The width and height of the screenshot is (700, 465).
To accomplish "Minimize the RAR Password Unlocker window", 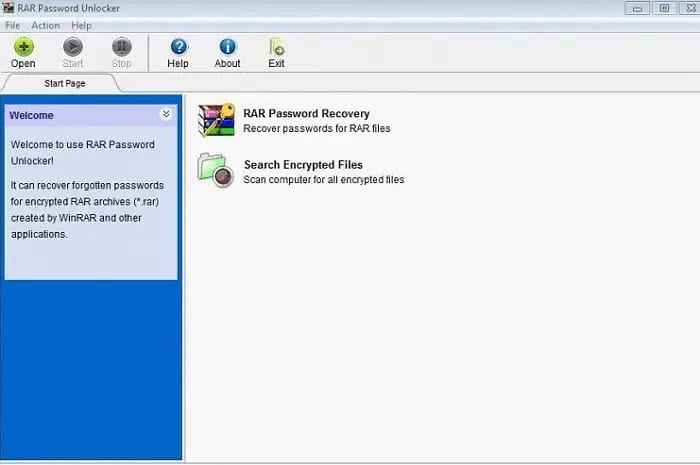I will (x=637, y=8).
